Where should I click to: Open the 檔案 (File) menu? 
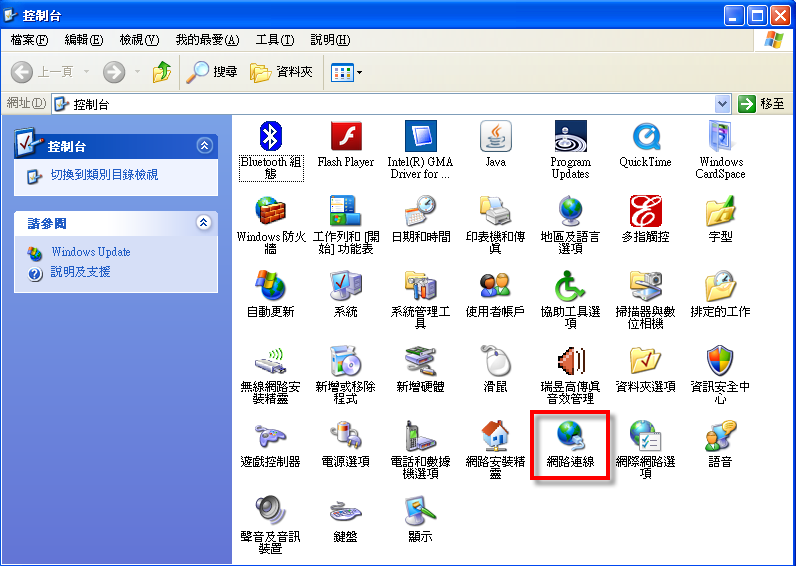coord(29,40)
